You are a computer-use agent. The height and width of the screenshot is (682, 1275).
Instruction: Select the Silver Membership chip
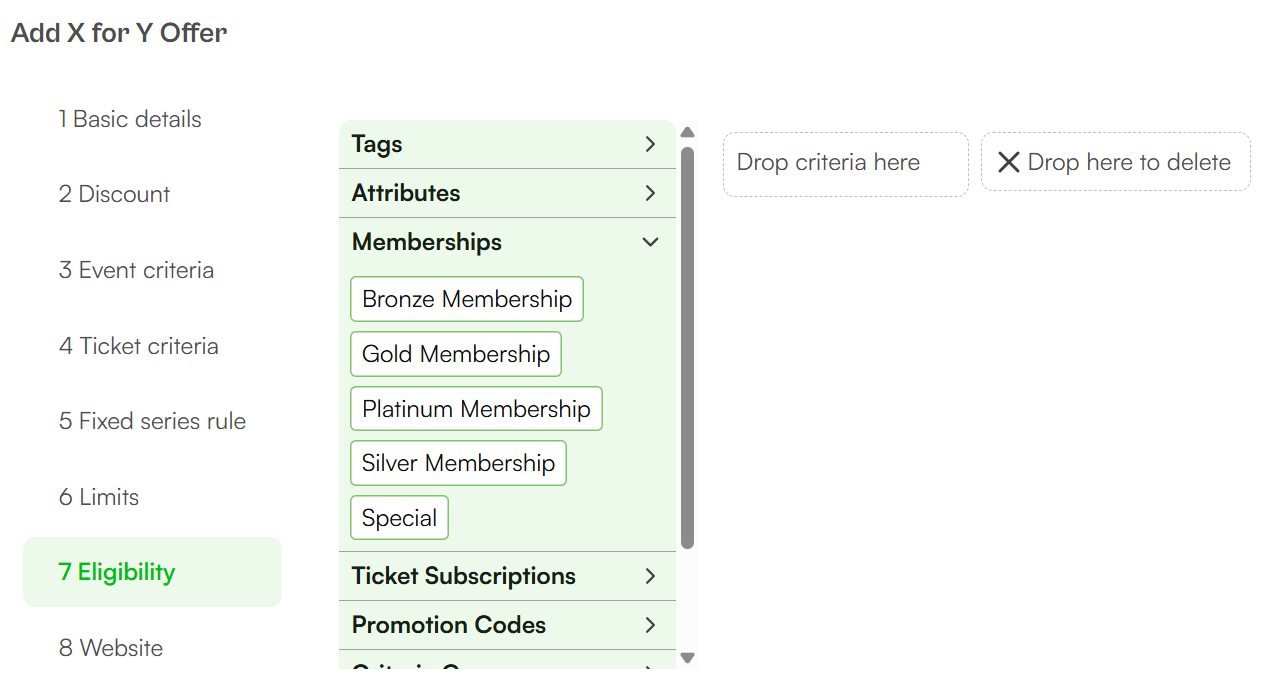tap(458, 463)
